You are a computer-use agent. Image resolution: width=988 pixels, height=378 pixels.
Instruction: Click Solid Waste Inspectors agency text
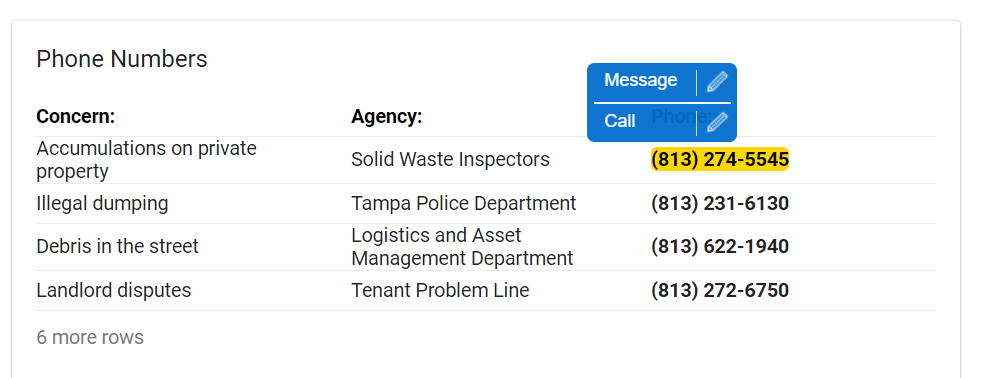[450, 159]
